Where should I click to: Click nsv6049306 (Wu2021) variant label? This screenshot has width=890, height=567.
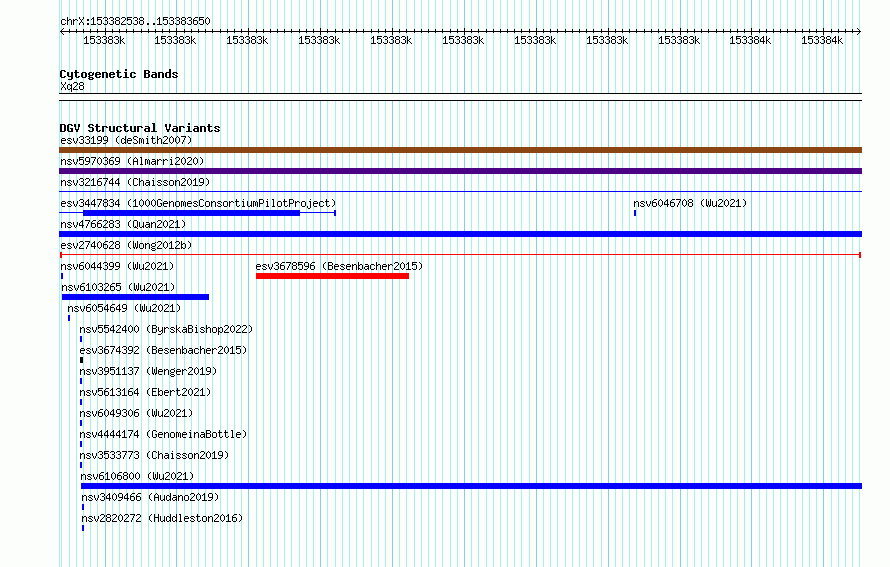click(x=136, y=413)
